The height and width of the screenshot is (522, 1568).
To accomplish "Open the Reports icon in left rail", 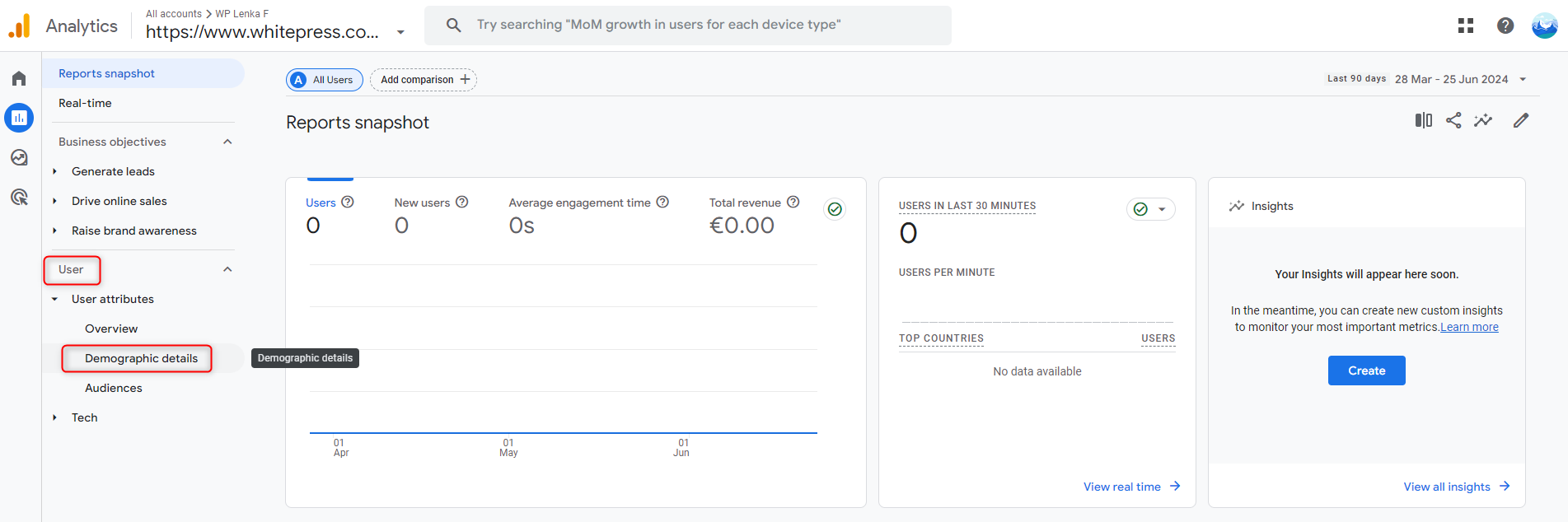I will (19, 118).
